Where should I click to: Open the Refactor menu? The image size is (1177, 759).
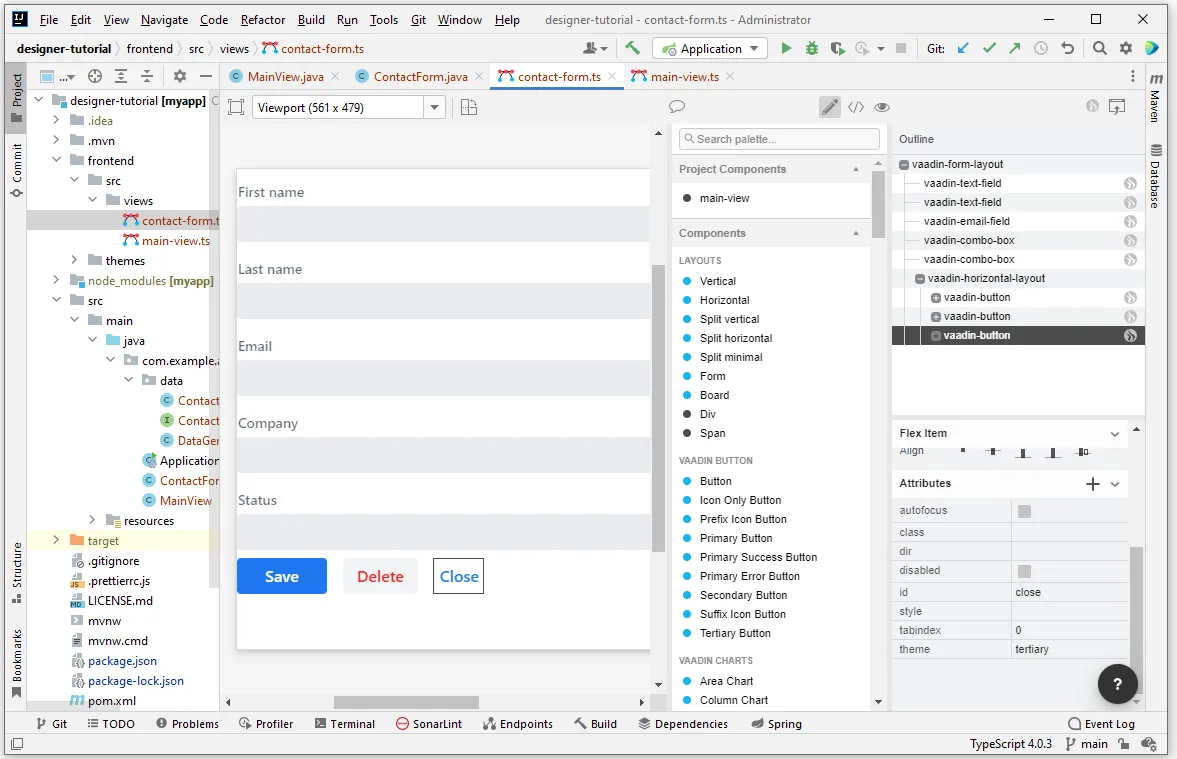pos(262,19)
